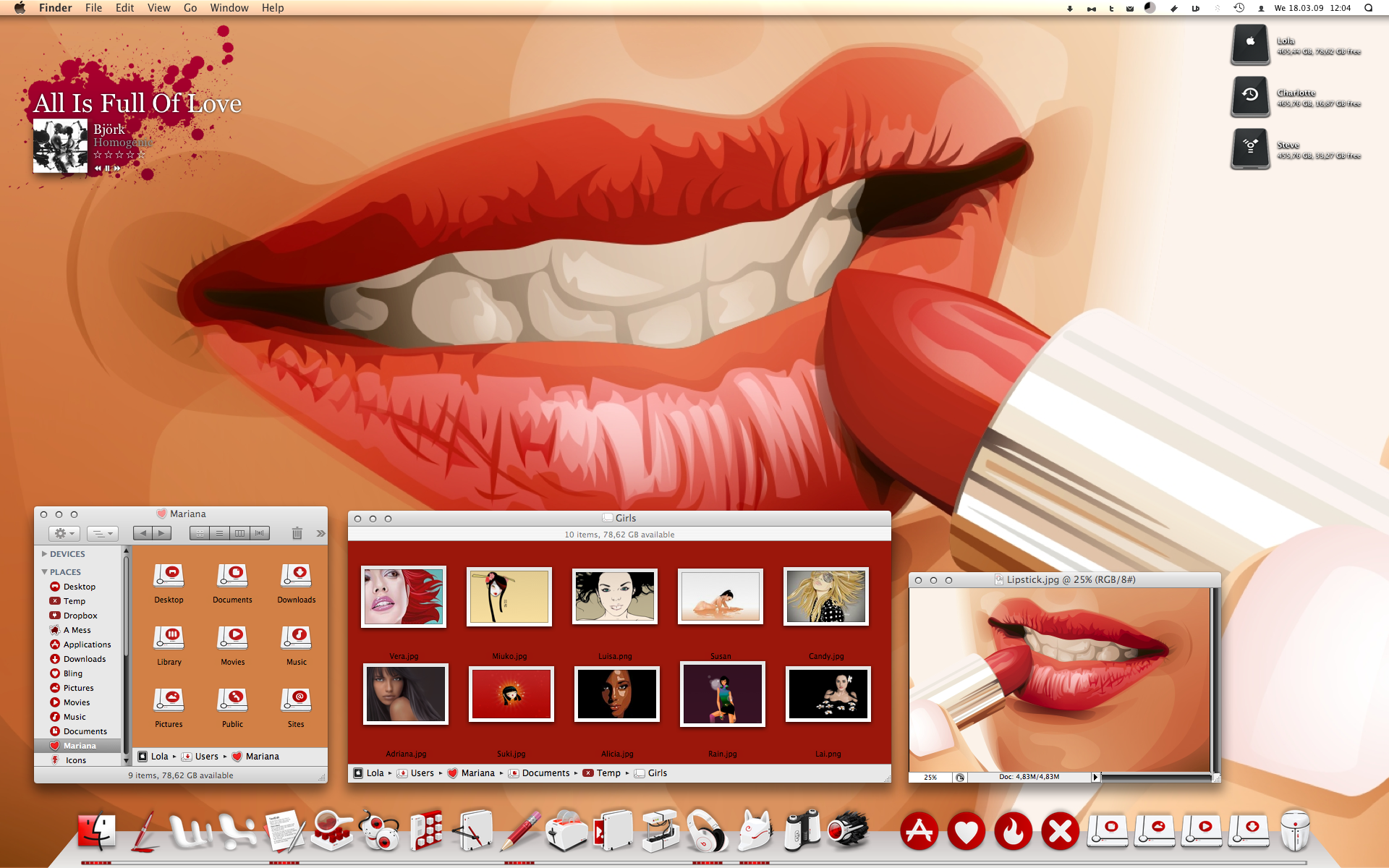Screen dimensions: 1389x868
Task: Open Finder from the dock
Action: pos(96,832)
